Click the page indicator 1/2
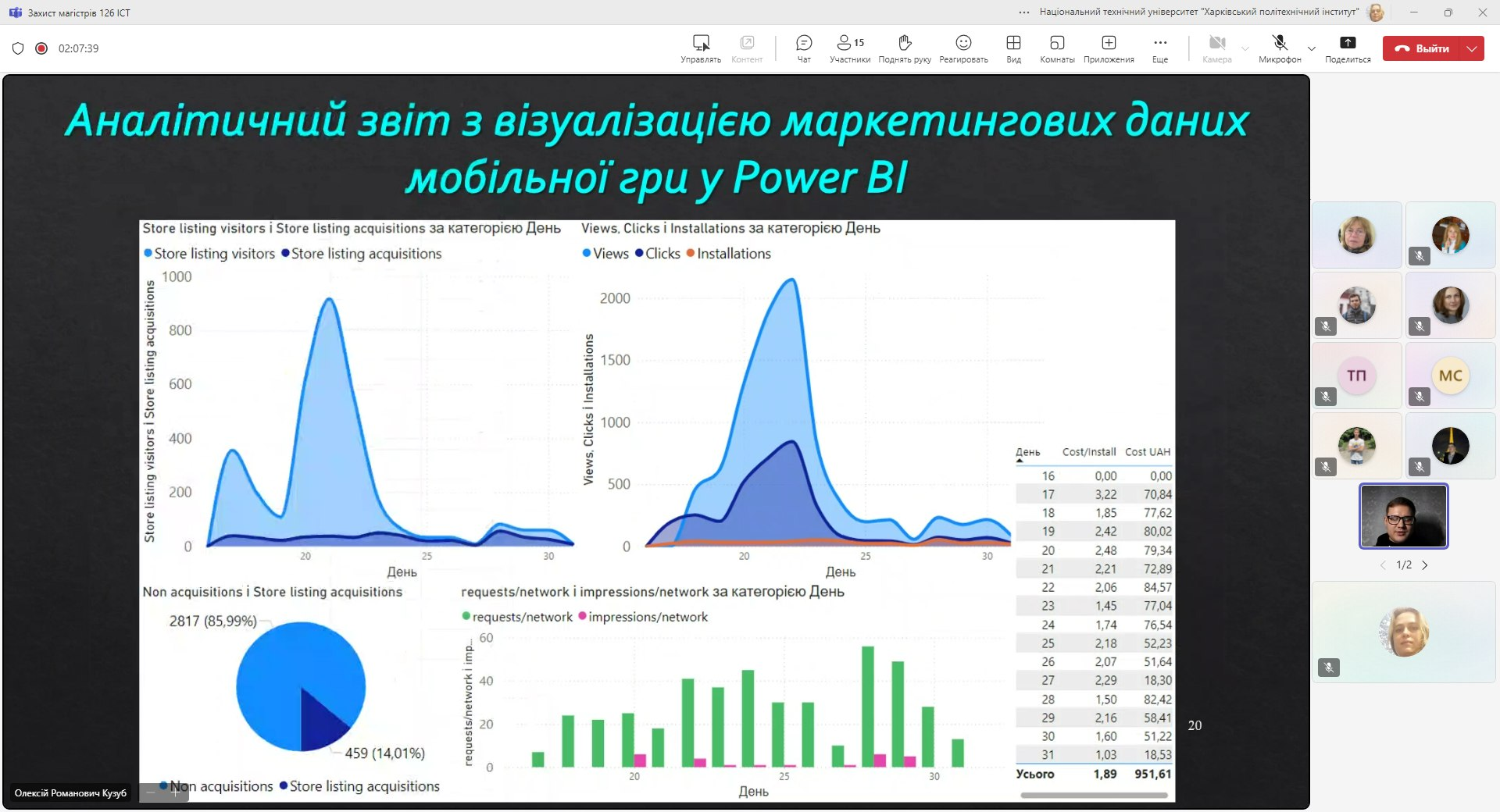 [1404, 565]
